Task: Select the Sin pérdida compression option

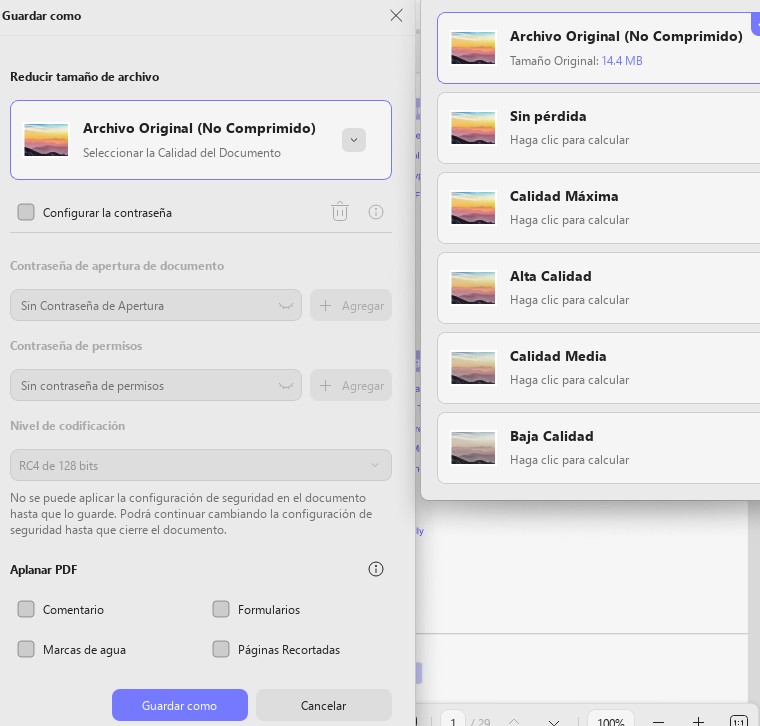Action: coord(599,128)
